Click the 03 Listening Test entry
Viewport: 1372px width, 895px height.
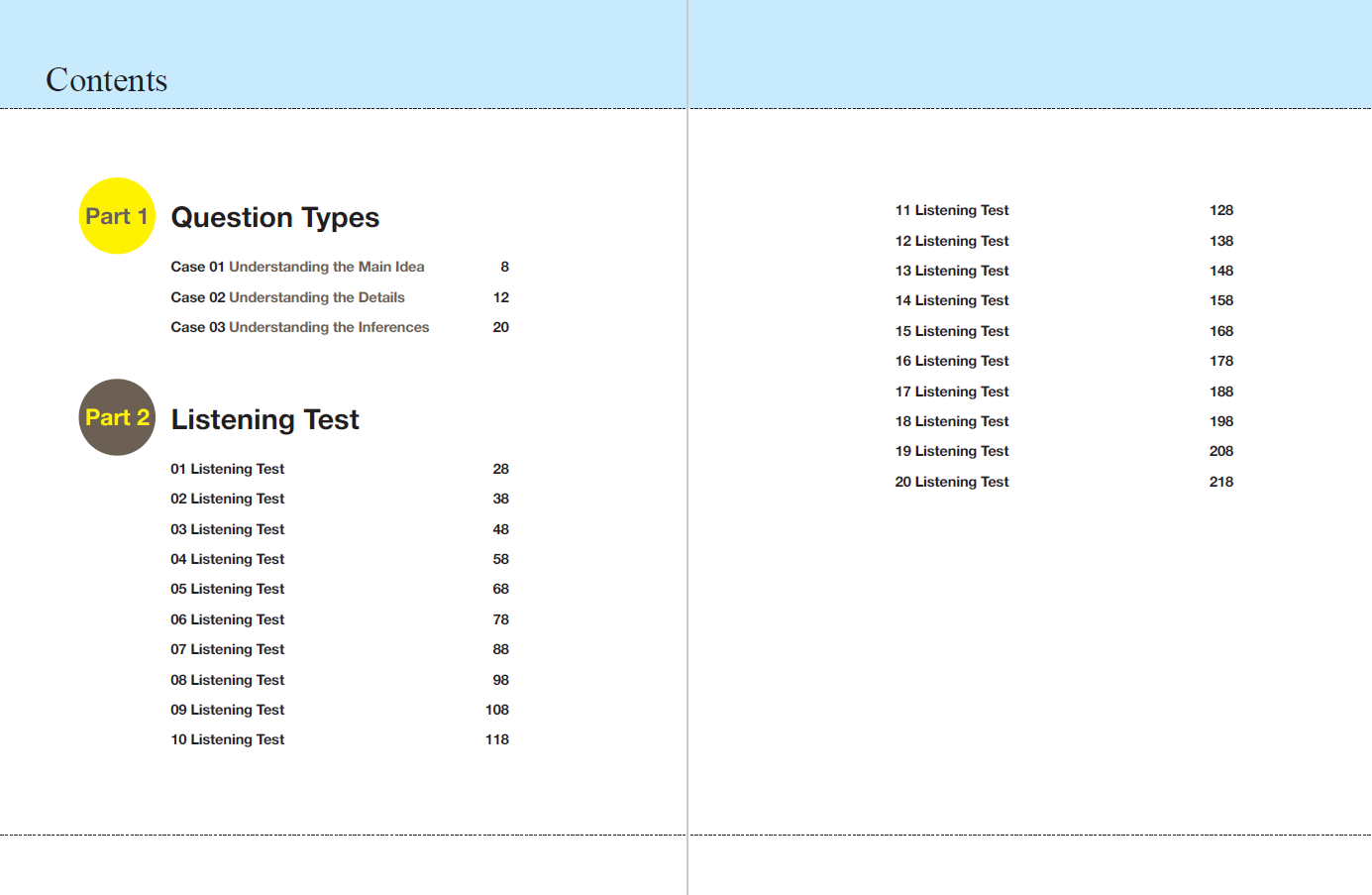[228, 529]
